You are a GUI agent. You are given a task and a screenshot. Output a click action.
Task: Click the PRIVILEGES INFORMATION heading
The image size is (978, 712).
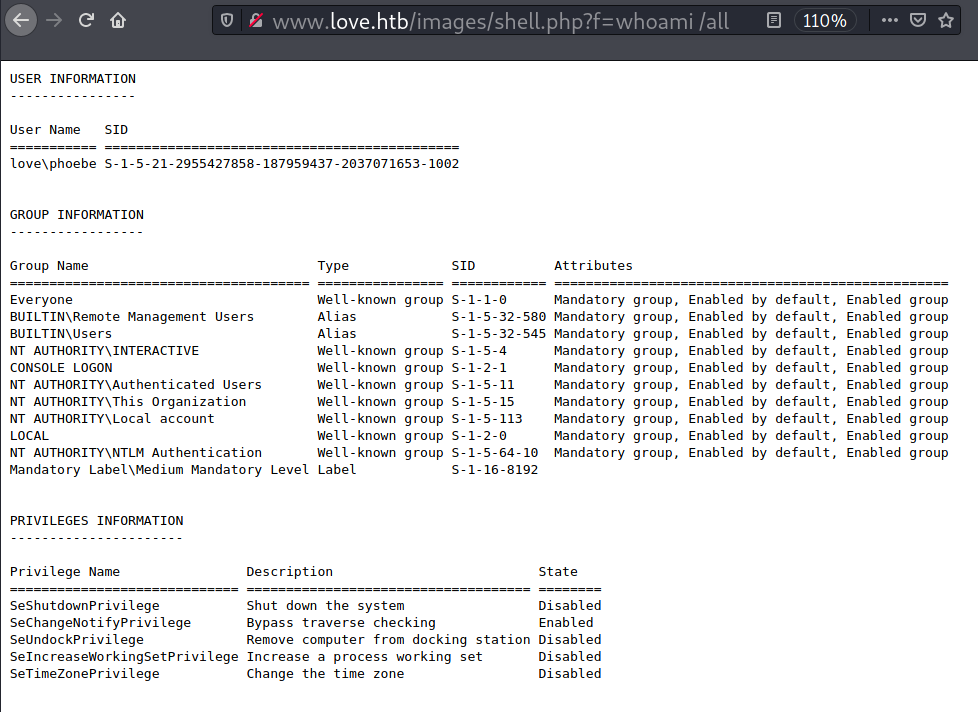[97, 520]
